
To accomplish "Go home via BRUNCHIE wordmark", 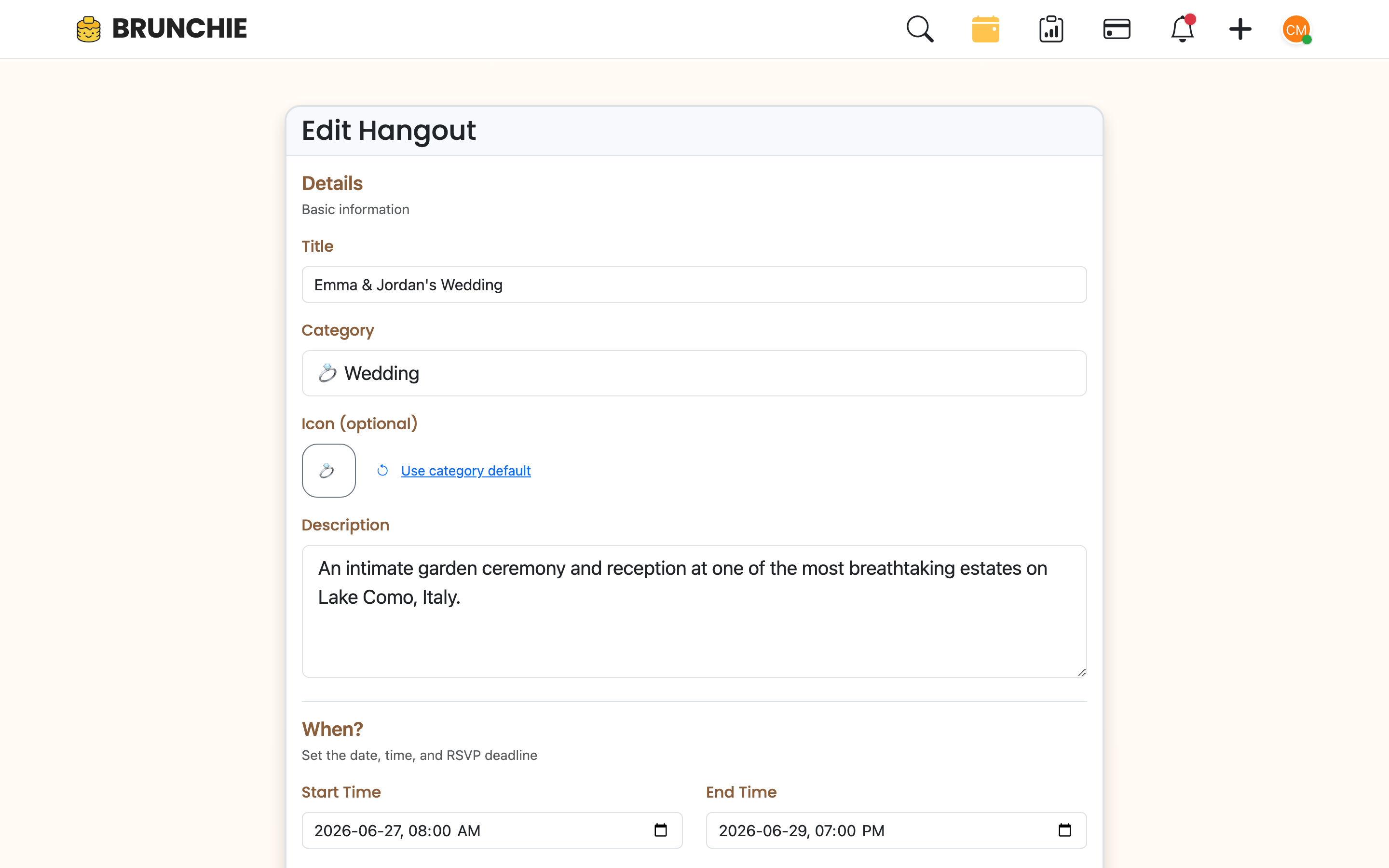I will pos(179,29).
